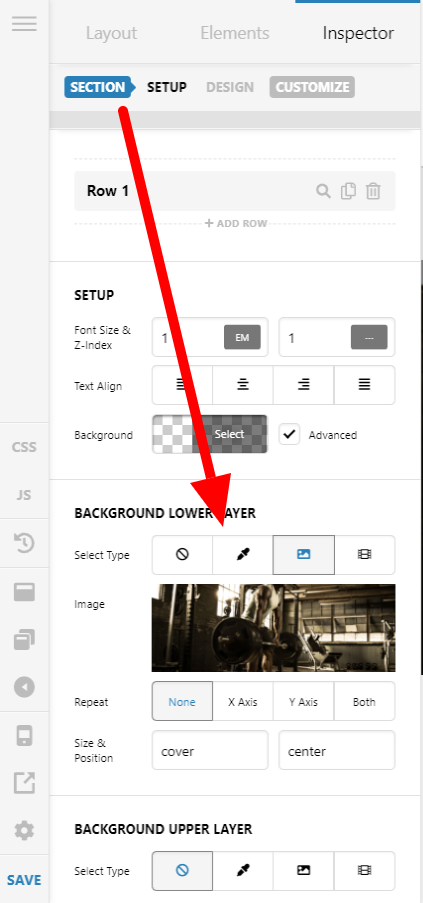Select the video type for the lower layer
Screen dimensions: 423x903
[x=364, y=555]
